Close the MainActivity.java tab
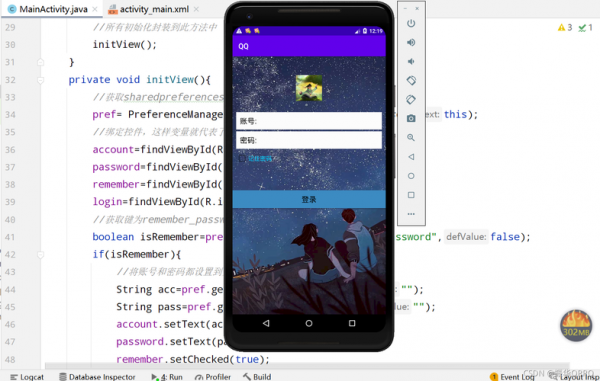This screenshot has height=381, width=600. [95, 9]
